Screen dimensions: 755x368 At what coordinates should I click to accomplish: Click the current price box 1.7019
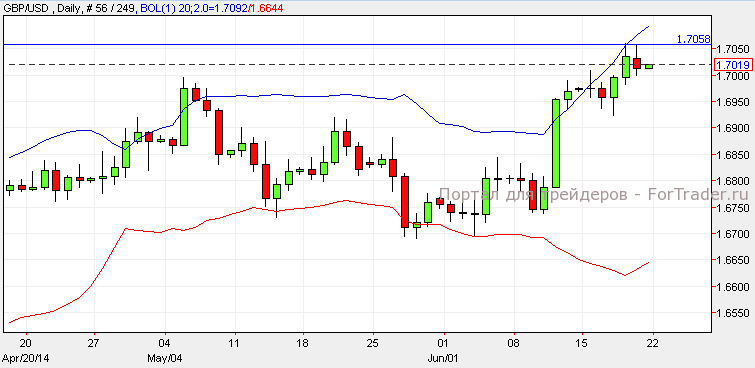point(732,65)
